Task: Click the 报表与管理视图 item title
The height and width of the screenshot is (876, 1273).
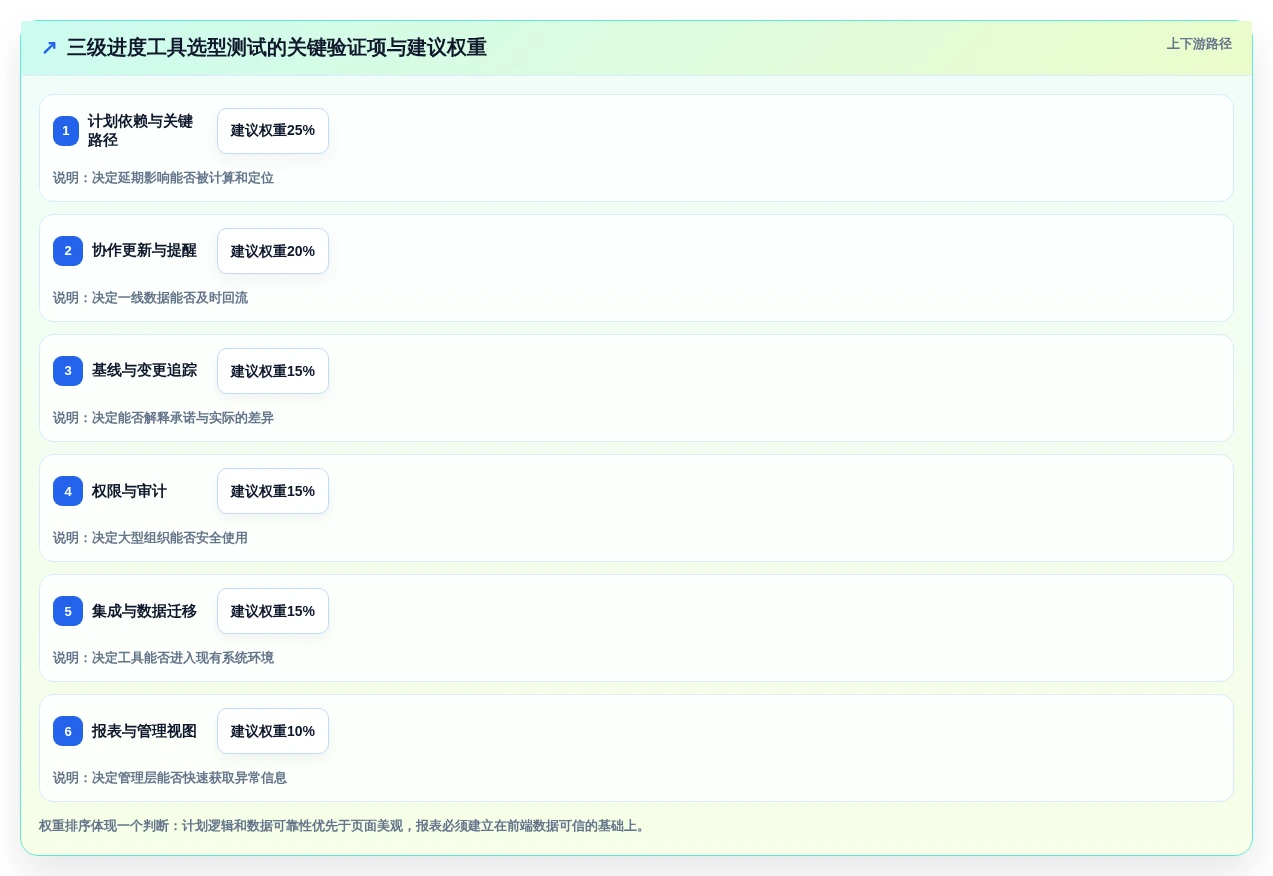Action: 144,731
